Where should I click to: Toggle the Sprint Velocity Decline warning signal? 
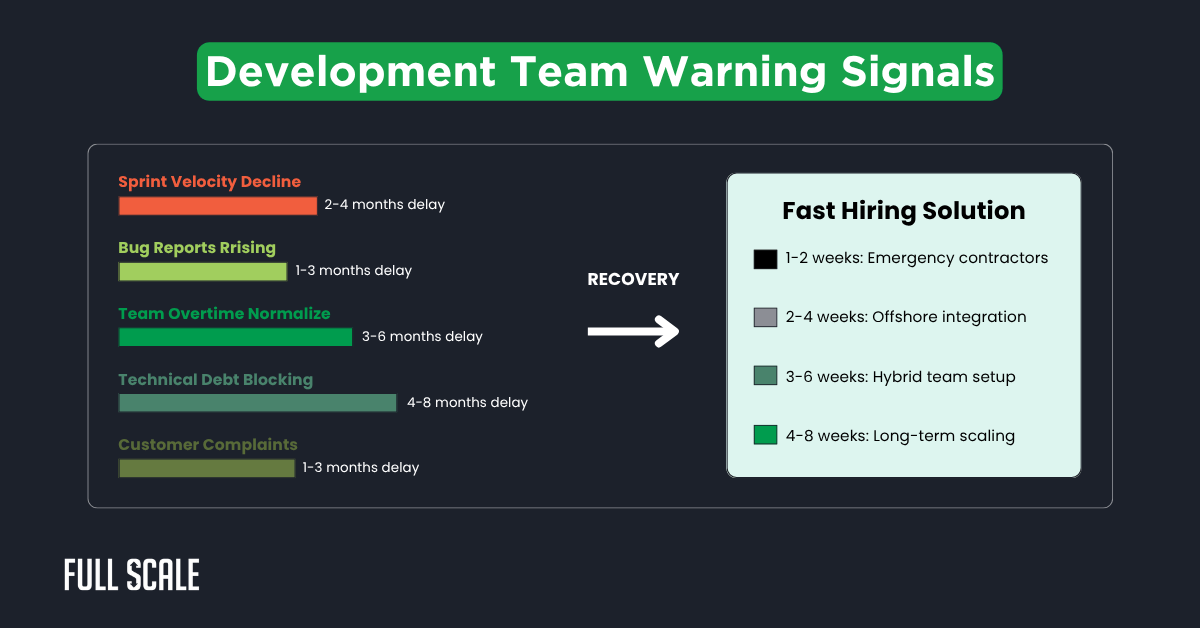(209, 181)
